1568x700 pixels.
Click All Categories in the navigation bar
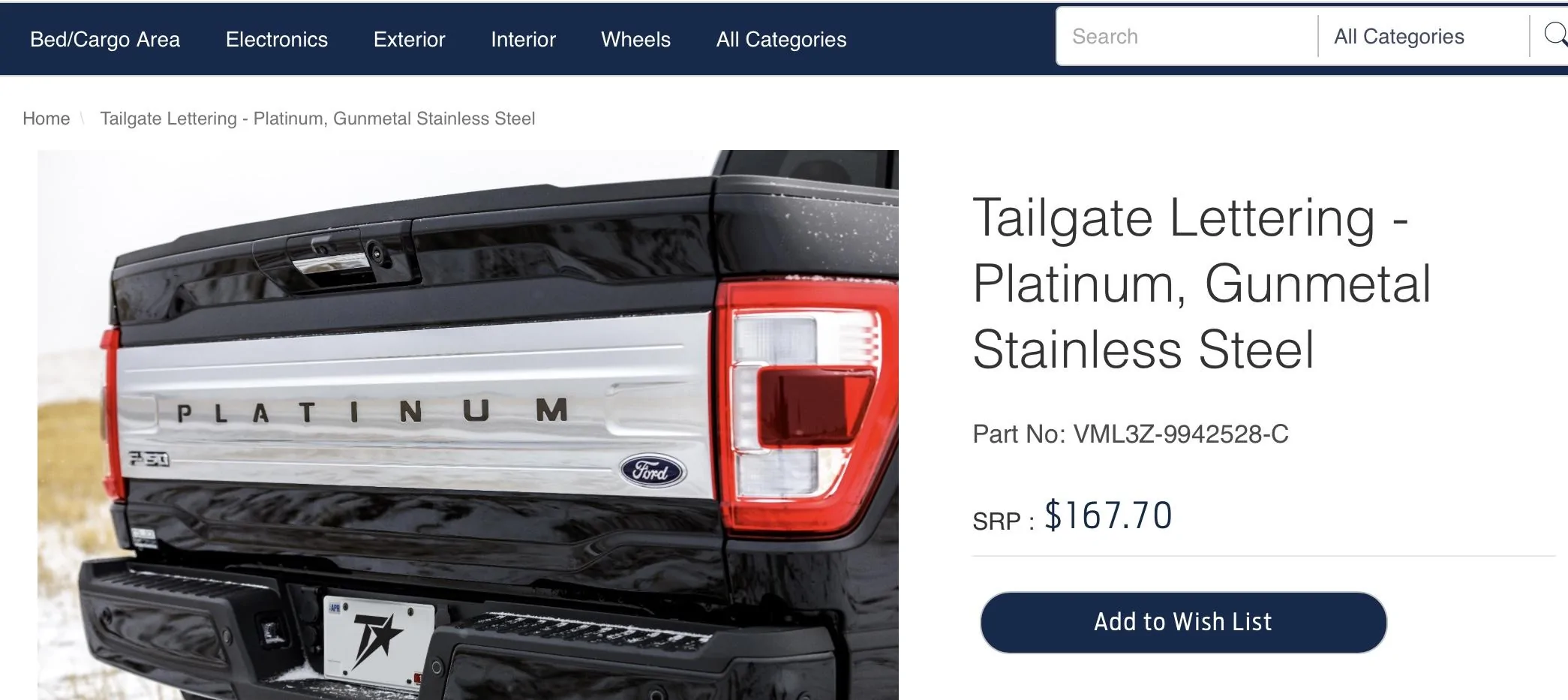click(x=781, y=39)
